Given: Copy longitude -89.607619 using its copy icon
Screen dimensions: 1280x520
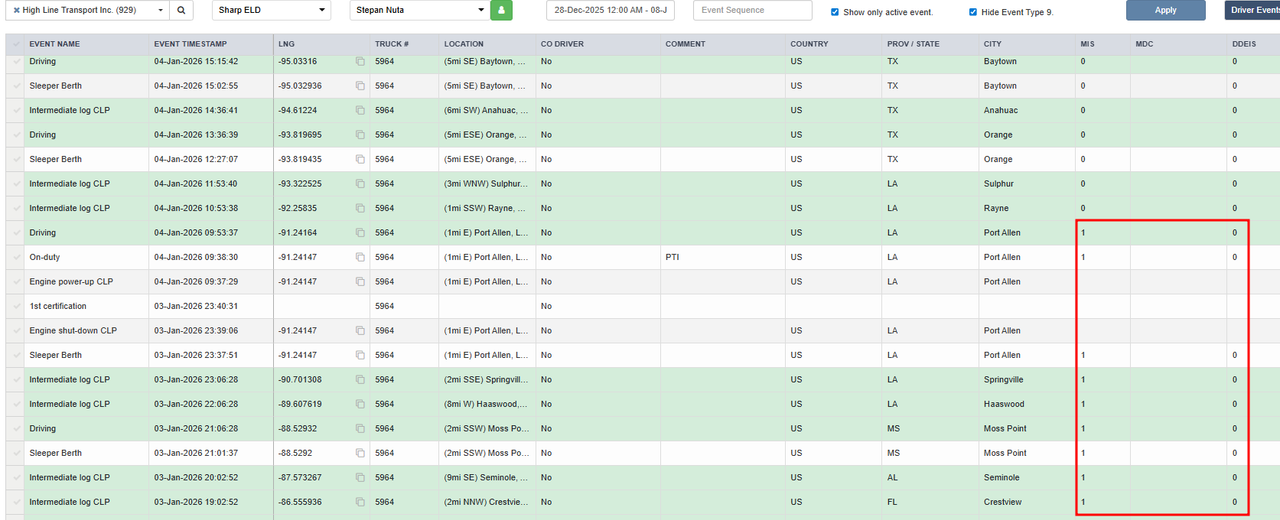Looking at the screenshot, I should [x=360, y=405].
